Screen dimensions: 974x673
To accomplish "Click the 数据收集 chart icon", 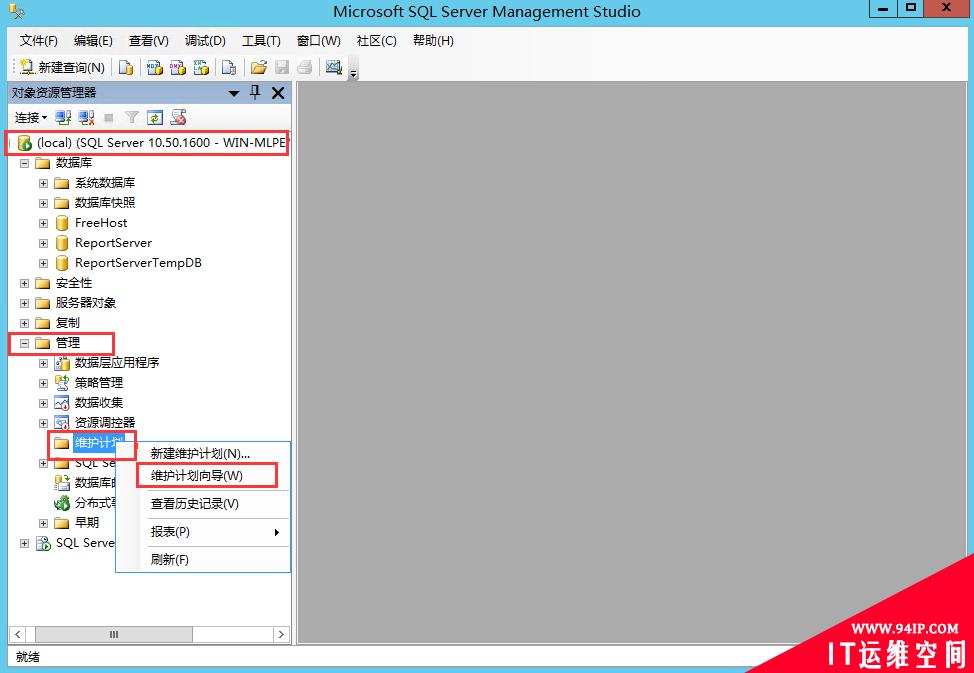I will point(61,403).
